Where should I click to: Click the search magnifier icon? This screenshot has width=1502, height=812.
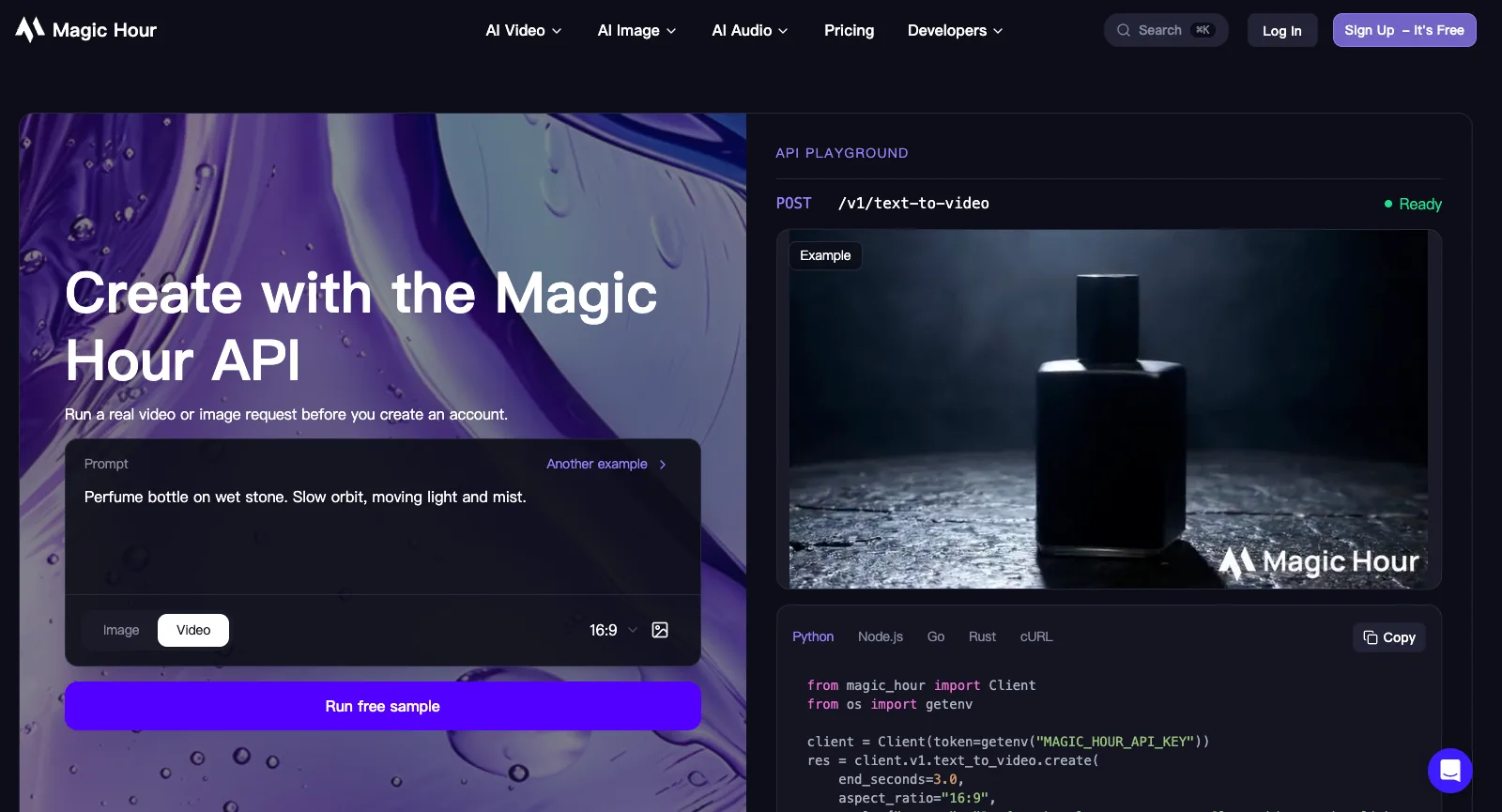coord(1124,30)
